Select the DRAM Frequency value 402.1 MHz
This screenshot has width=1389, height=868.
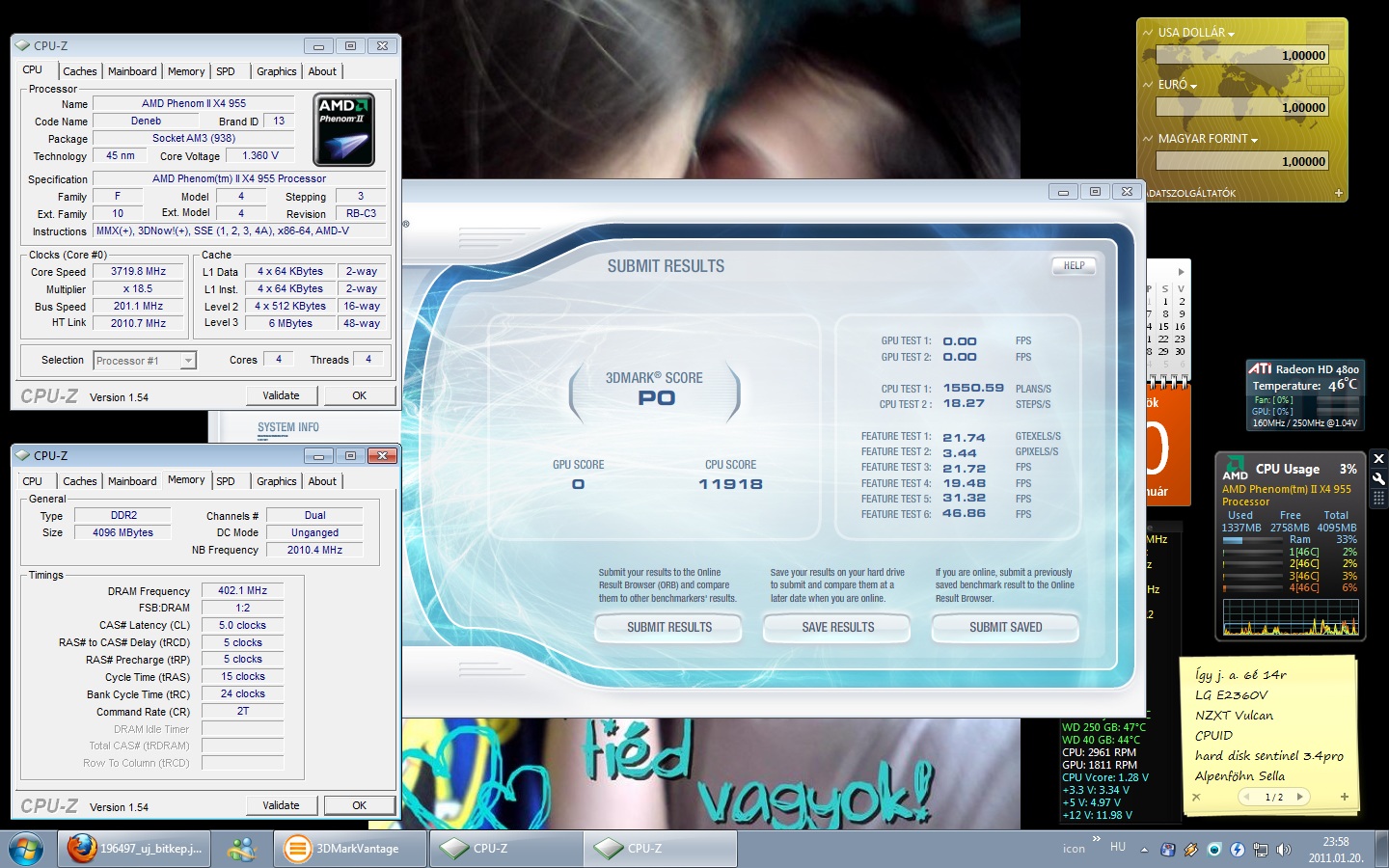[x=242, y=591]
